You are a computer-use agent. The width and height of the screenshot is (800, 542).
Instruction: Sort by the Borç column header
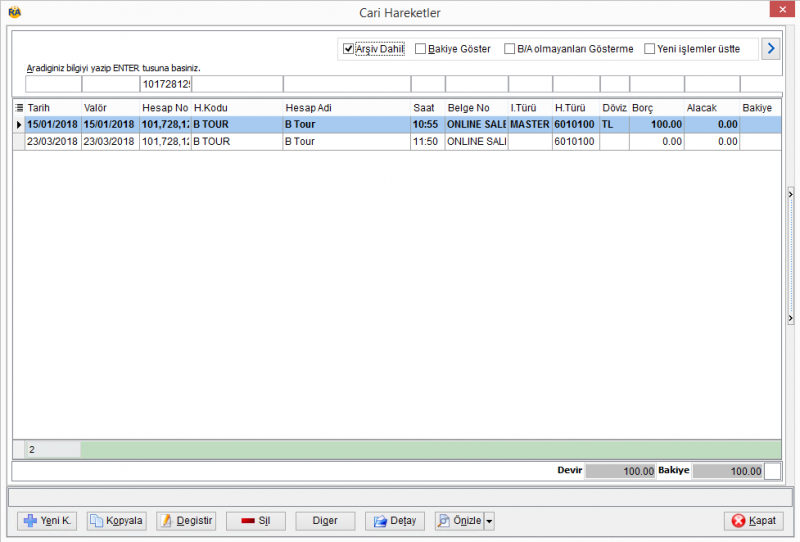point(657,108)
